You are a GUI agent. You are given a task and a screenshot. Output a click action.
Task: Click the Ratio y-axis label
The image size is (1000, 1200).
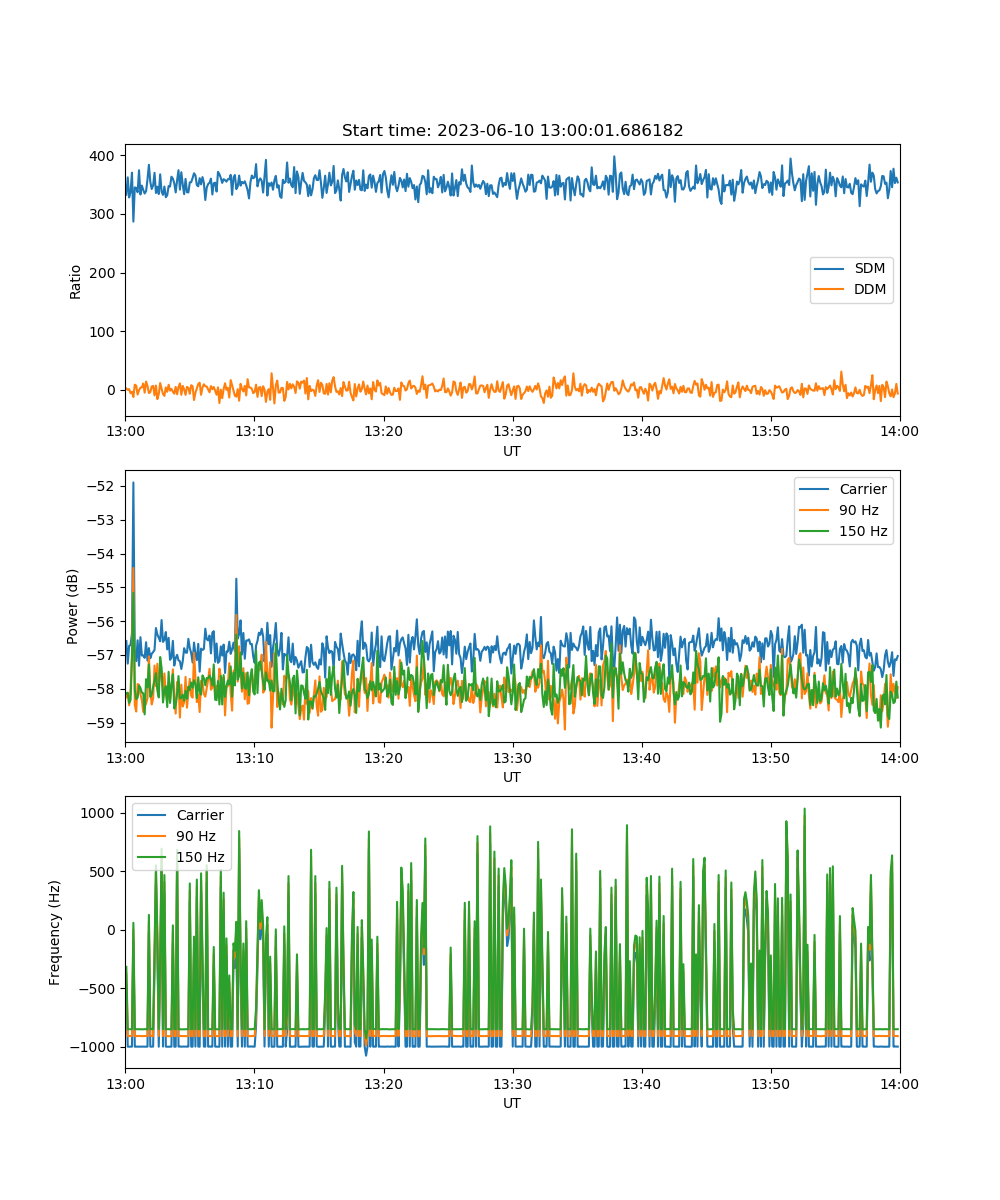(75, 280)
